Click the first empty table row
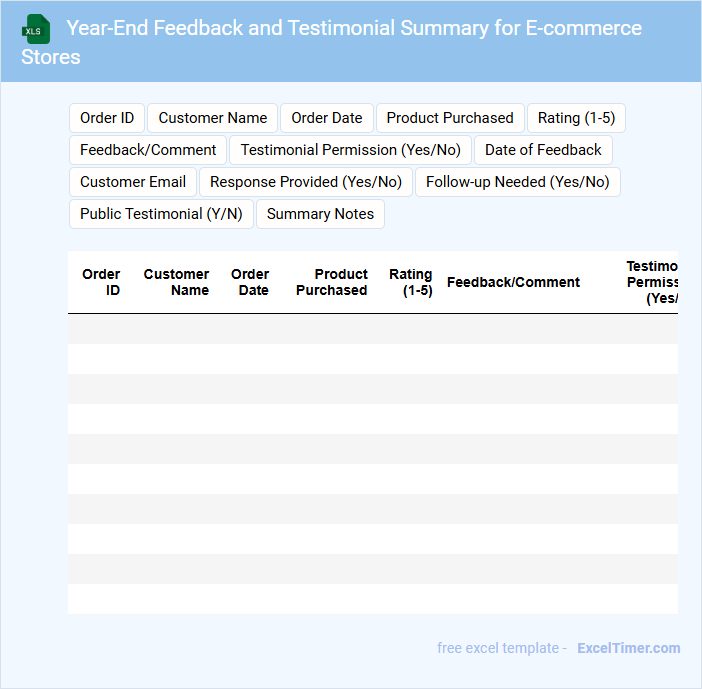This screenshot has width=702, height=689. [372, 329]
